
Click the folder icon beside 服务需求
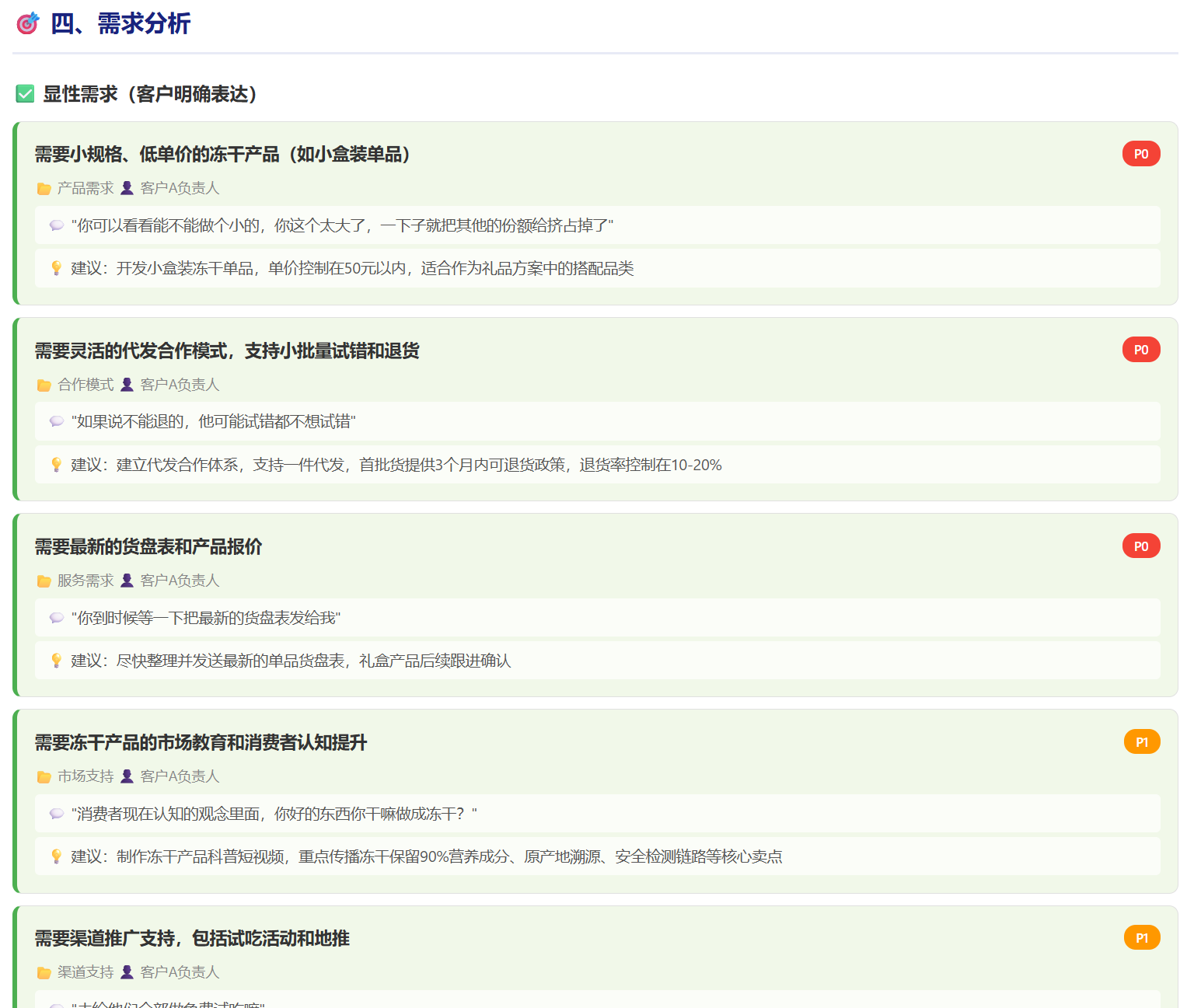pos(44,581)
